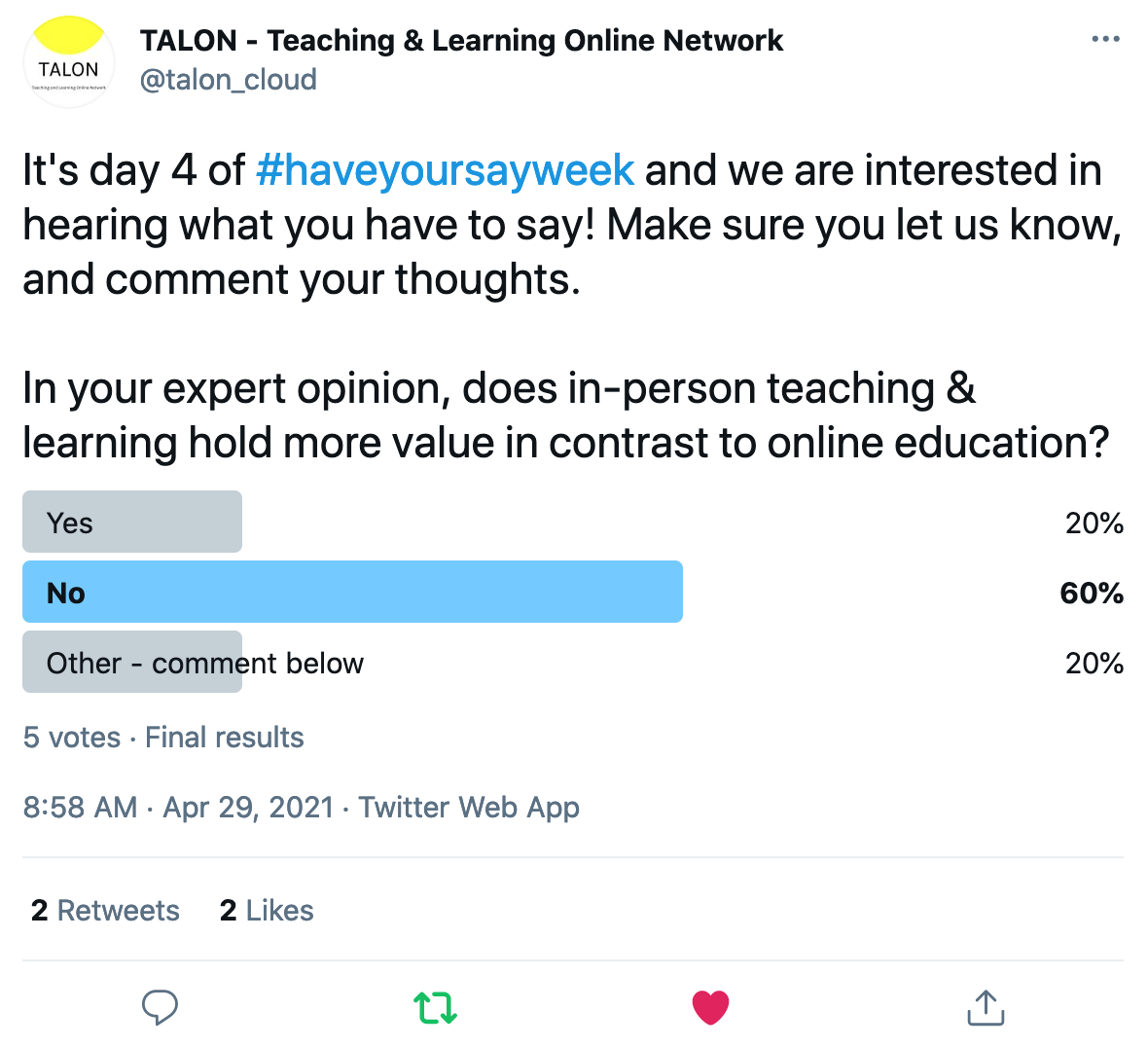1148x1047 pixels.
Task: Toggle the green retweet icon
Action: coord(436,1007)
